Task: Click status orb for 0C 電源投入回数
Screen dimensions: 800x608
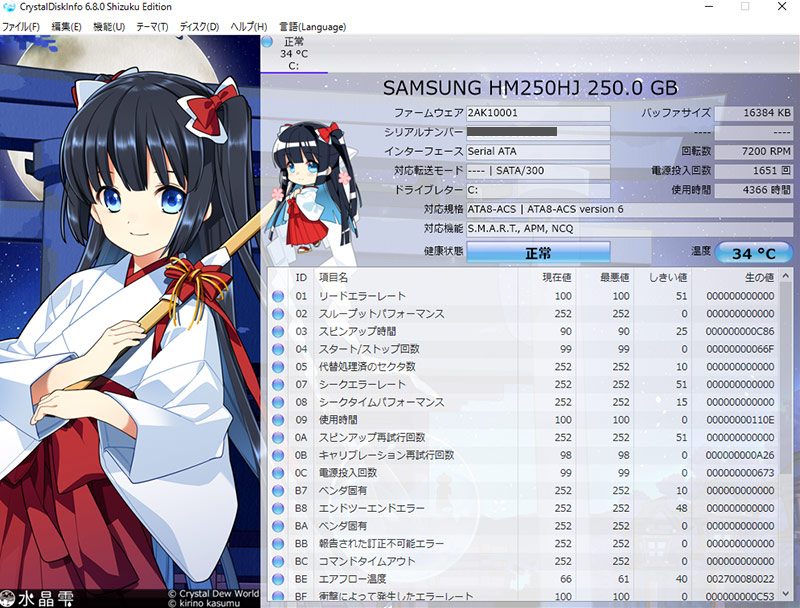Action: [x=278, y=473]
